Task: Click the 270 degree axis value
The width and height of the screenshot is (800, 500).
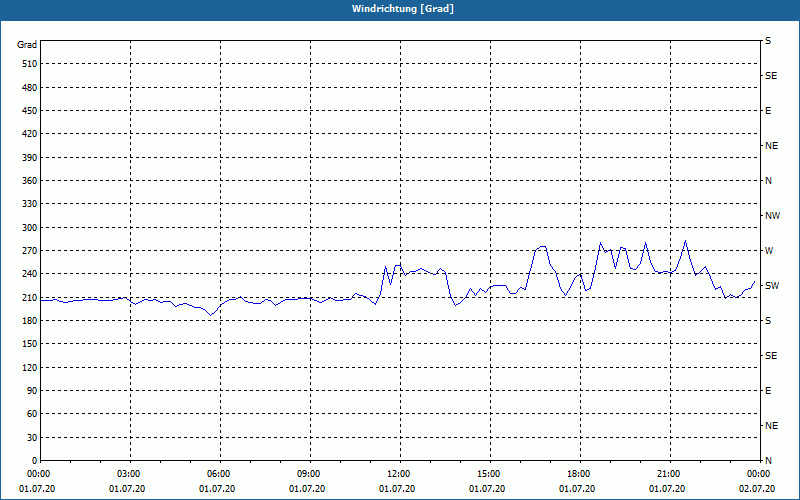Action: (29, 251)
